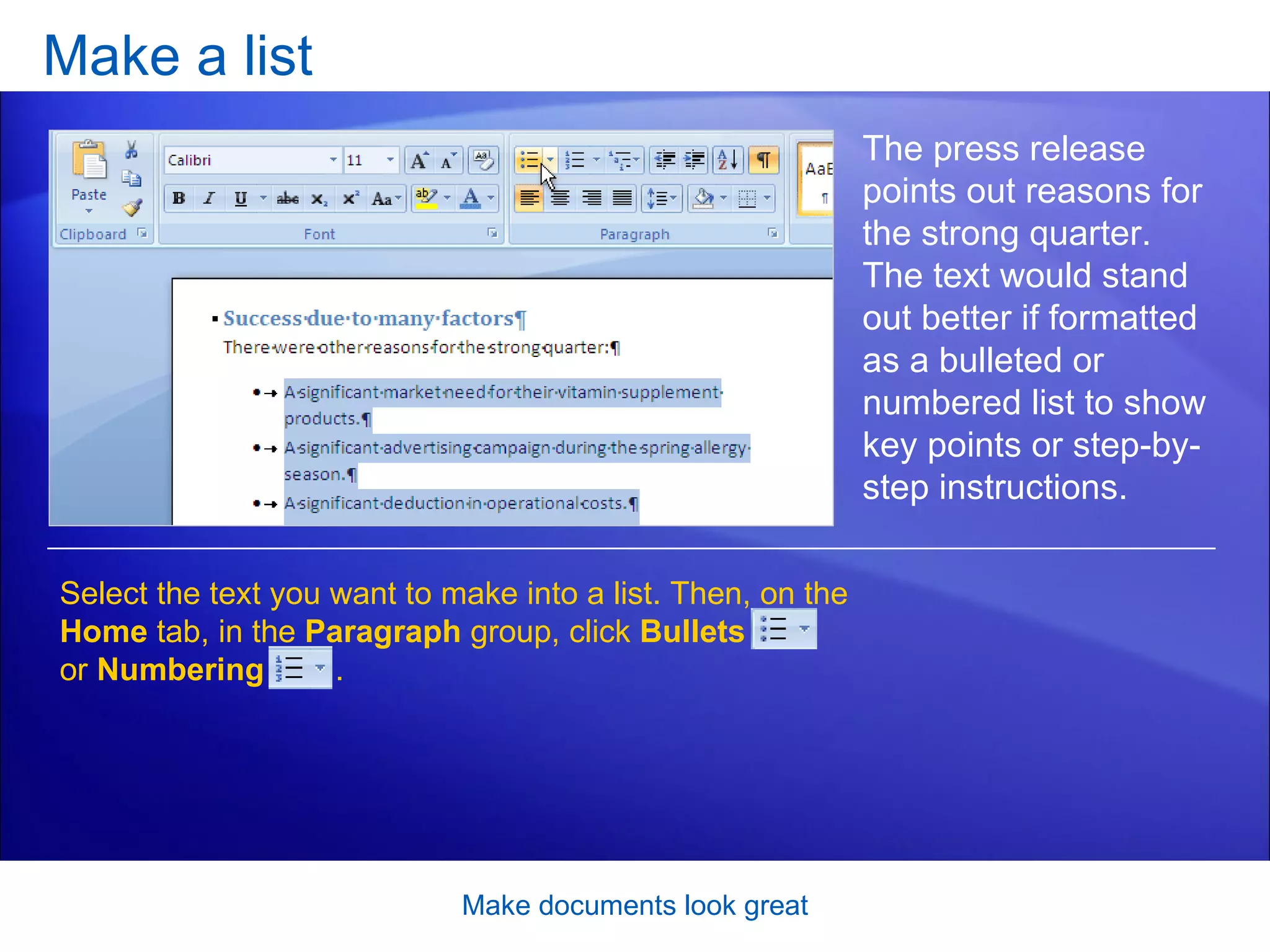Click the Numbering button in ribbon
The width and height of the screenshot is (1270, 952).
click(575, 161)
